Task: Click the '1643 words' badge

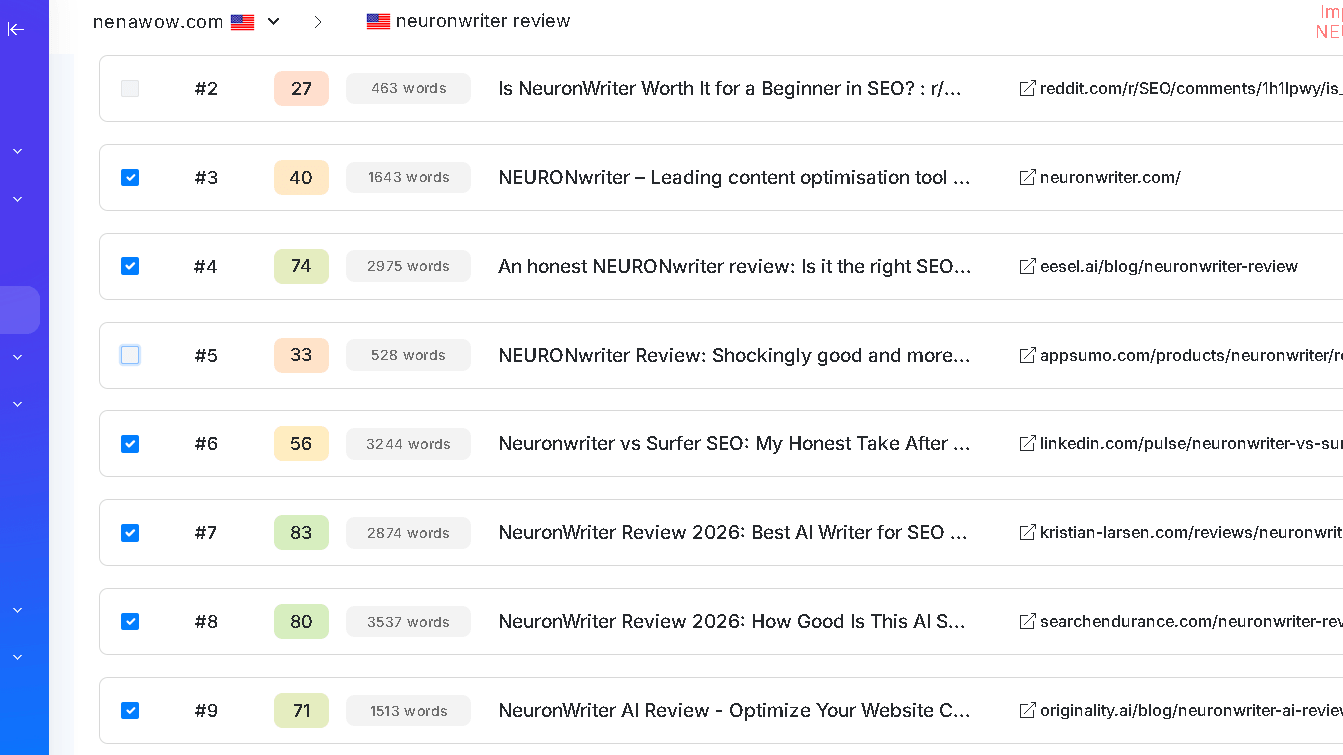Action: [408, 177]
